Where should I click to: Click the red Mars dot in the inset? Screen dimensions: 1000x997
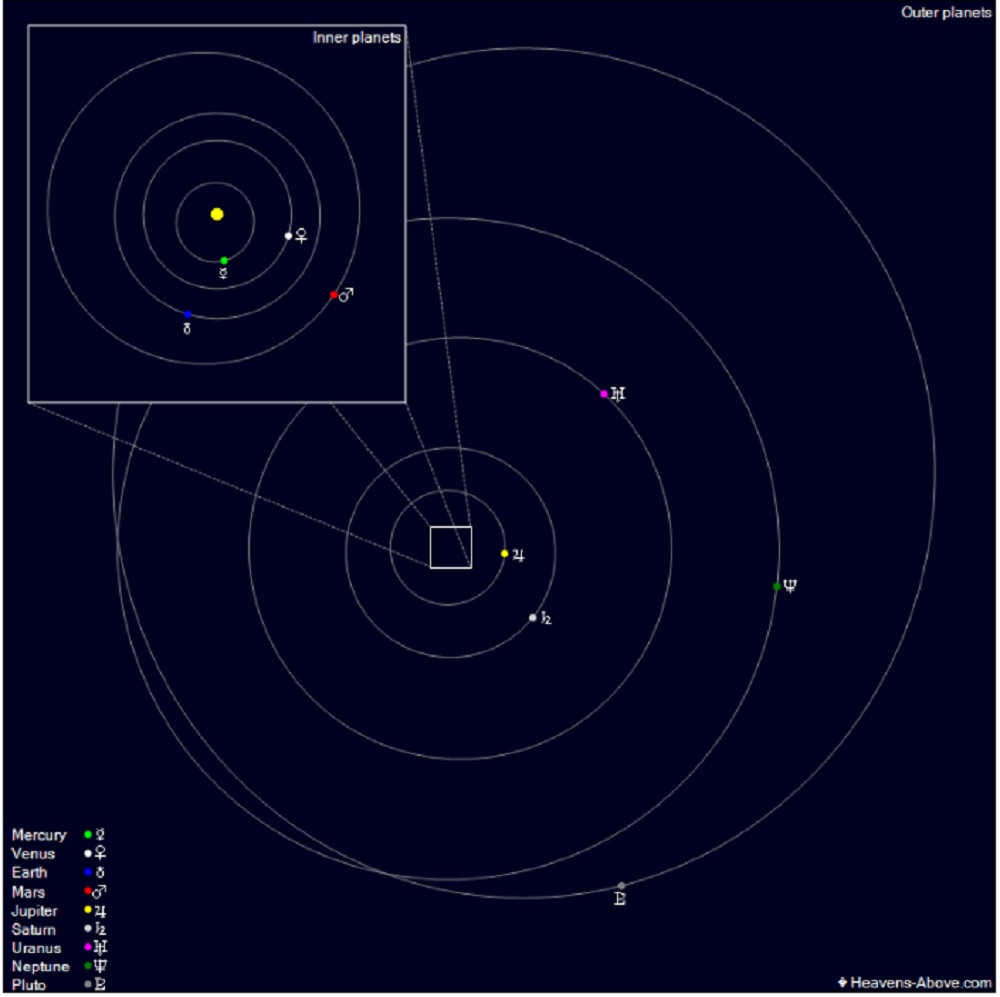pos(334,295)
